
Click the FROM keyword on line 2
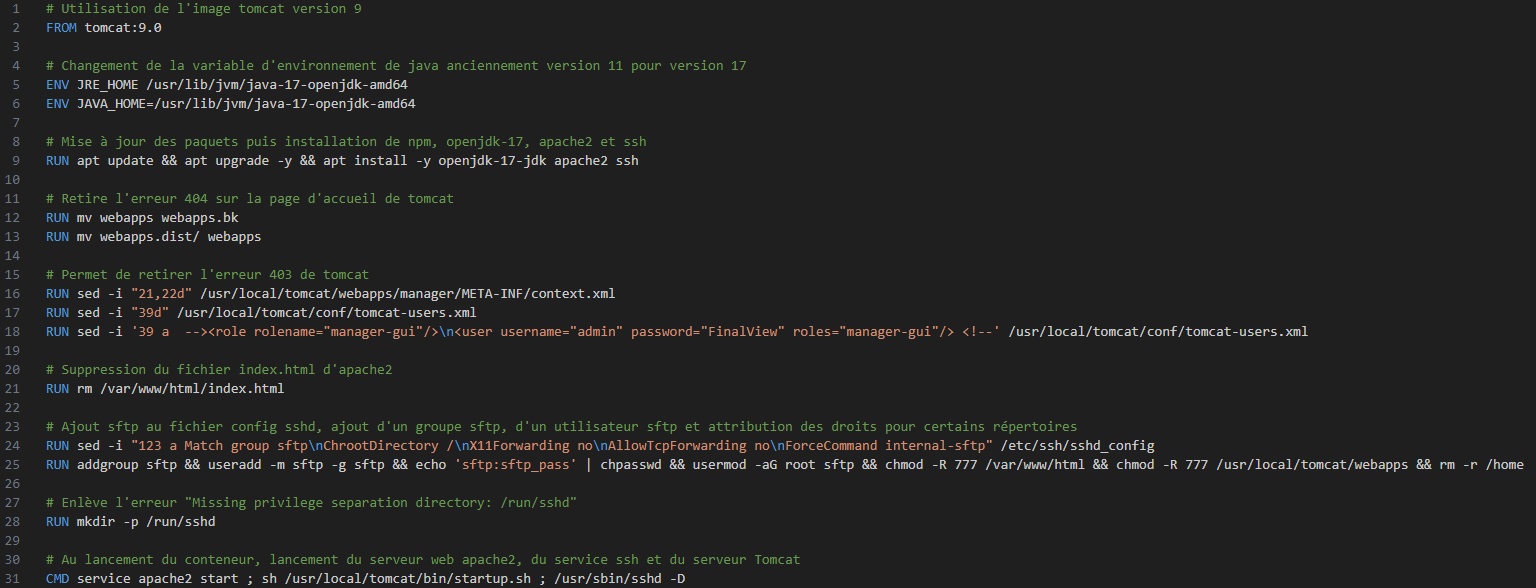[57, 27]
